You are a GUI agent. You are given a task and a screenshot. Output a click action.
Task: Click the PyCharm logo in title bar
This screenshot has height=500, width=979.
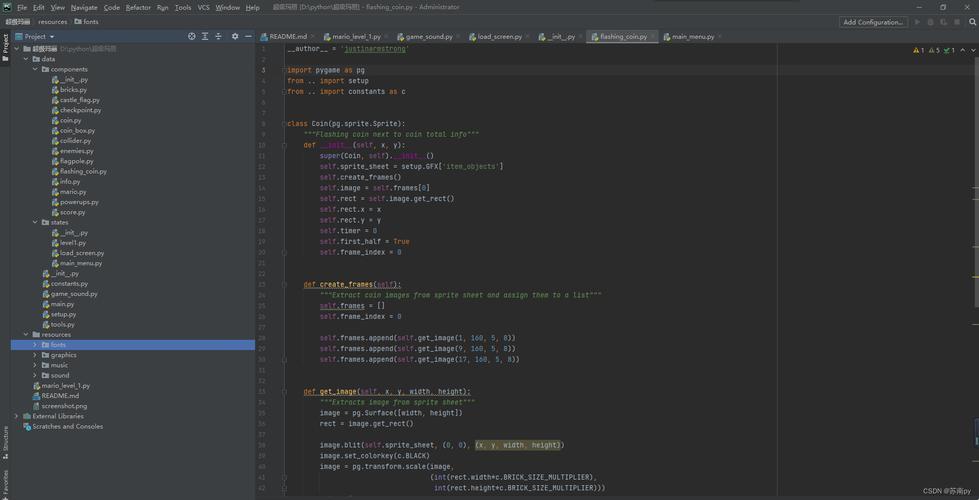point(7,7)
